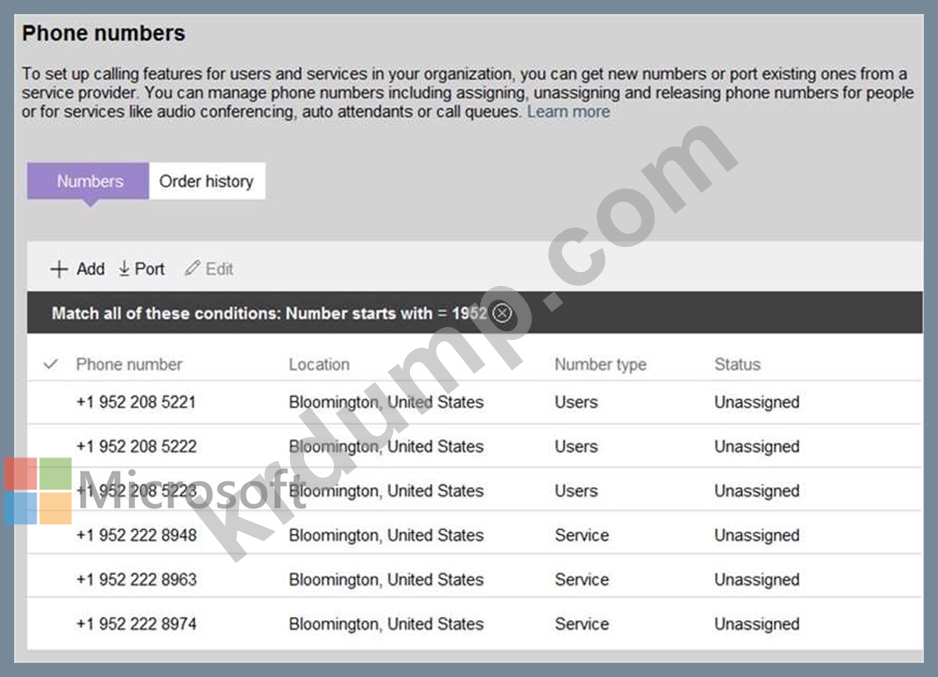Select the Numbers tab
The height and width of the screenshot is (677, 938).
[x=89, y=181]
